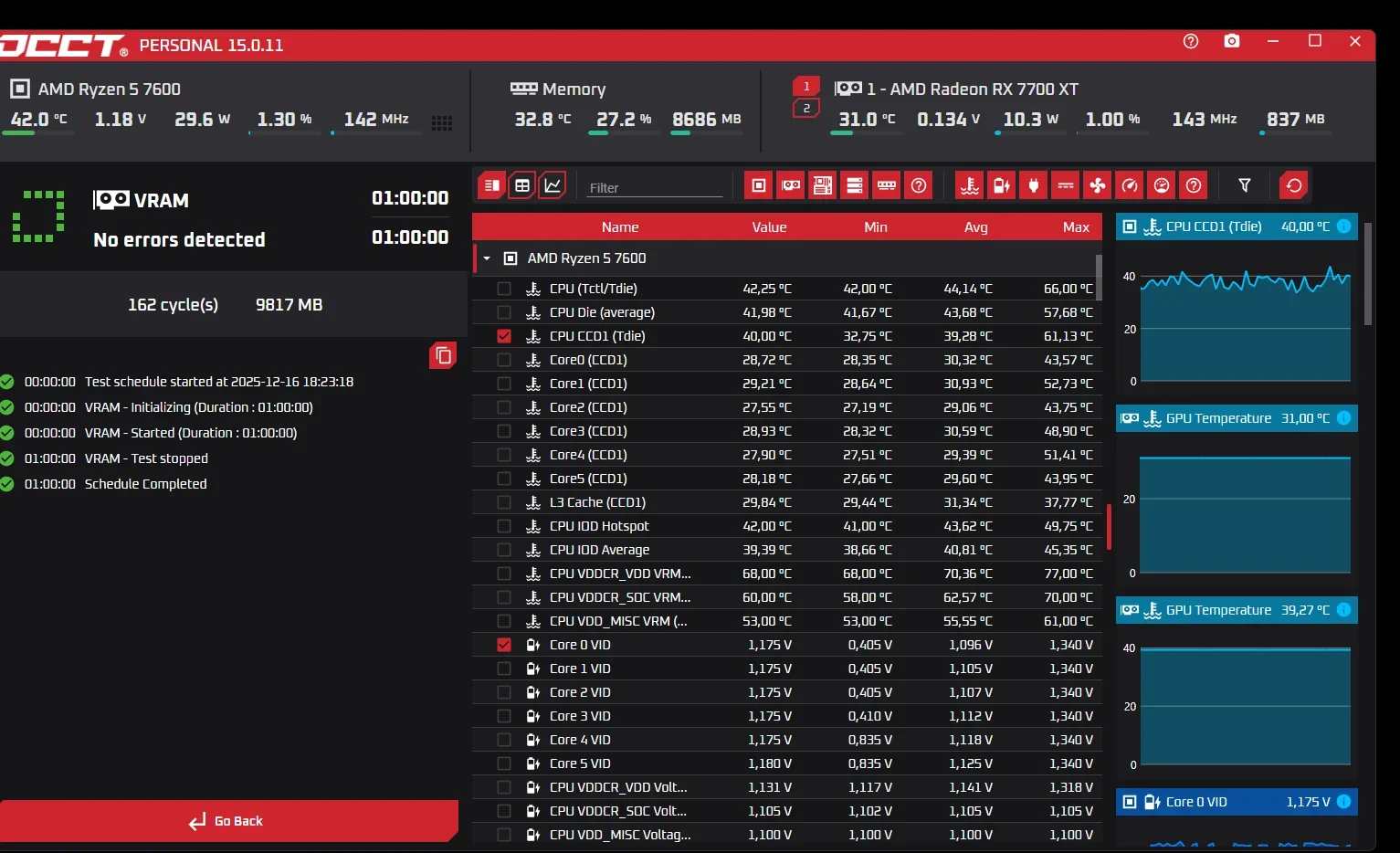Tick the Core3 (CCD1) checkbox

(x=504, y=431)
